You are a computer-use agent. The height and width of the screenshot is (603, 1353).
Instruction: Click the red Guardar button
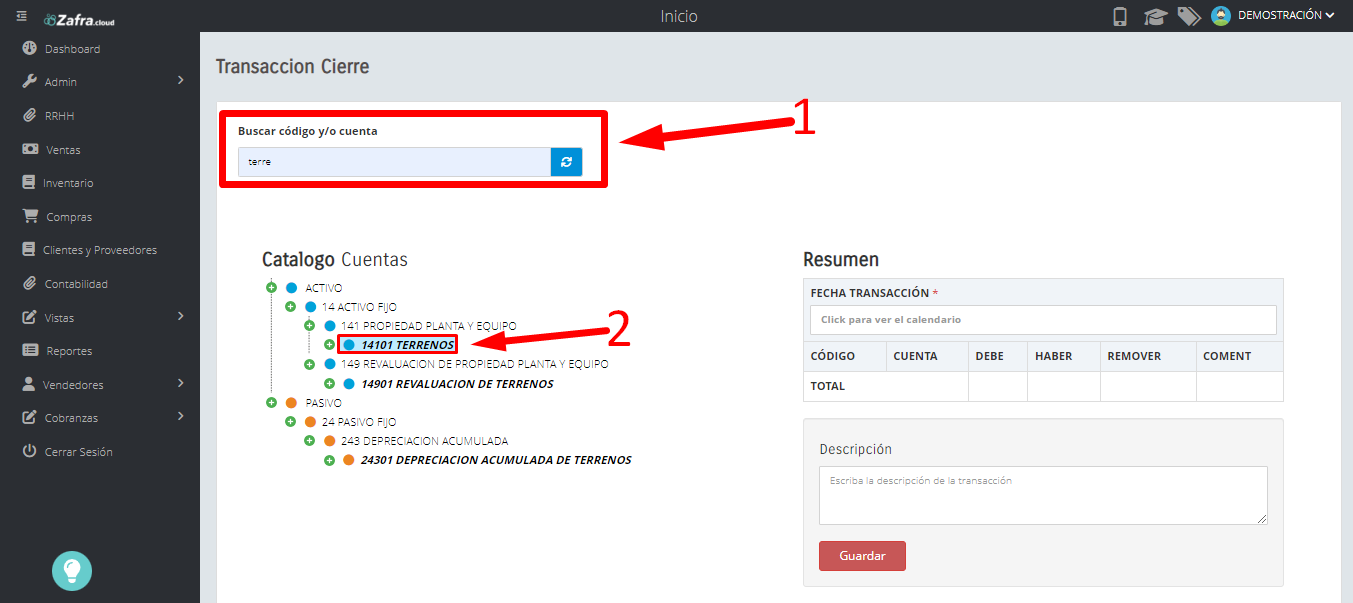coord(862,556)
